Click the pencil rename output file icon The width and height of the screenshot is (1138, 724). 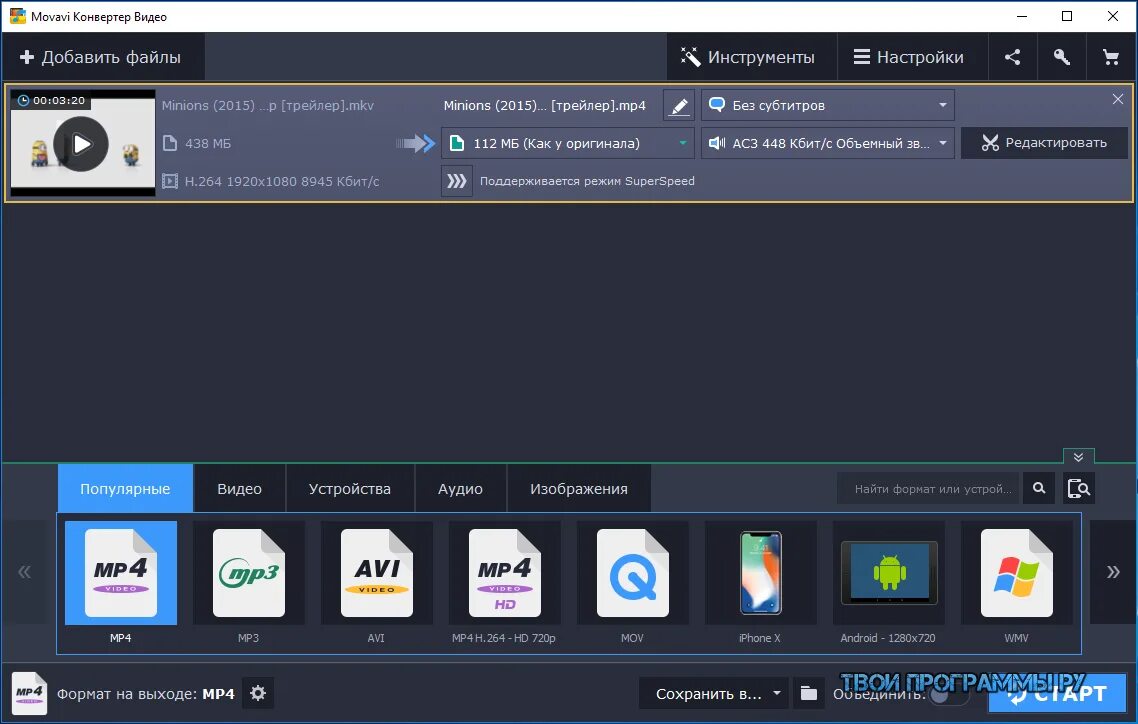679,106
